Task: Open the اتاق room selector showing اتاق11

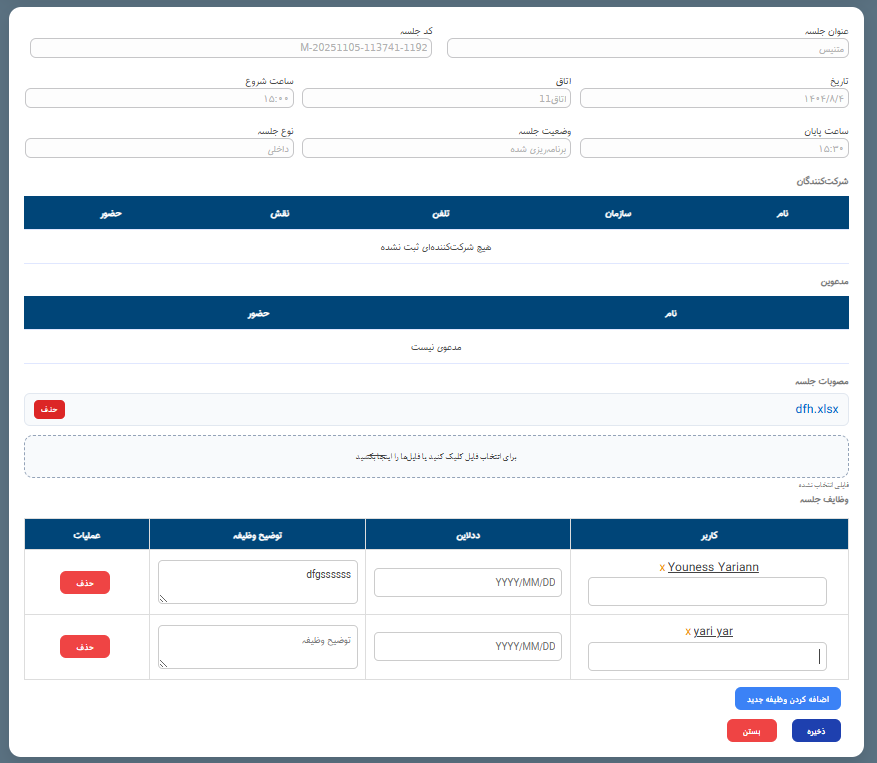Action: tap(437, 97)
